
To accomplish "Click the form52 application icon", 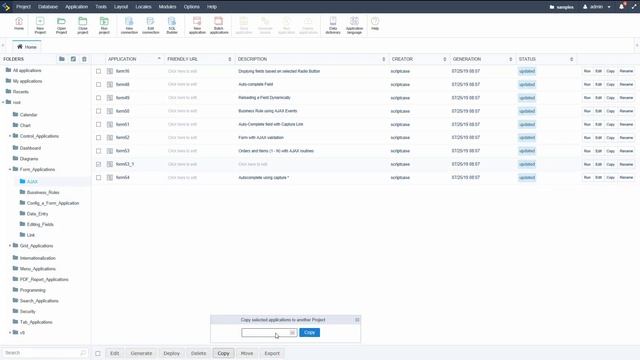I will click(x=110, y=138).
